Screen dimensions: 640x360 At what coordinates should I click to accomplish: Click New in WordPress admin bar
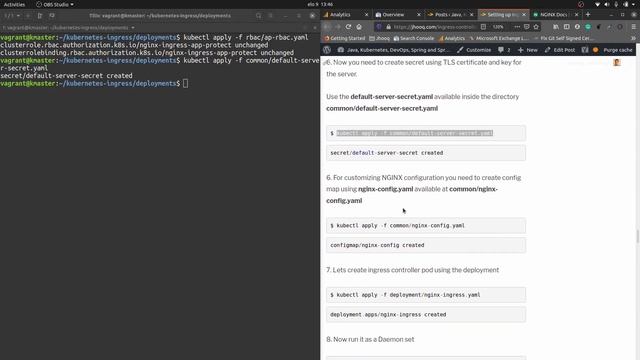[528, 50]
